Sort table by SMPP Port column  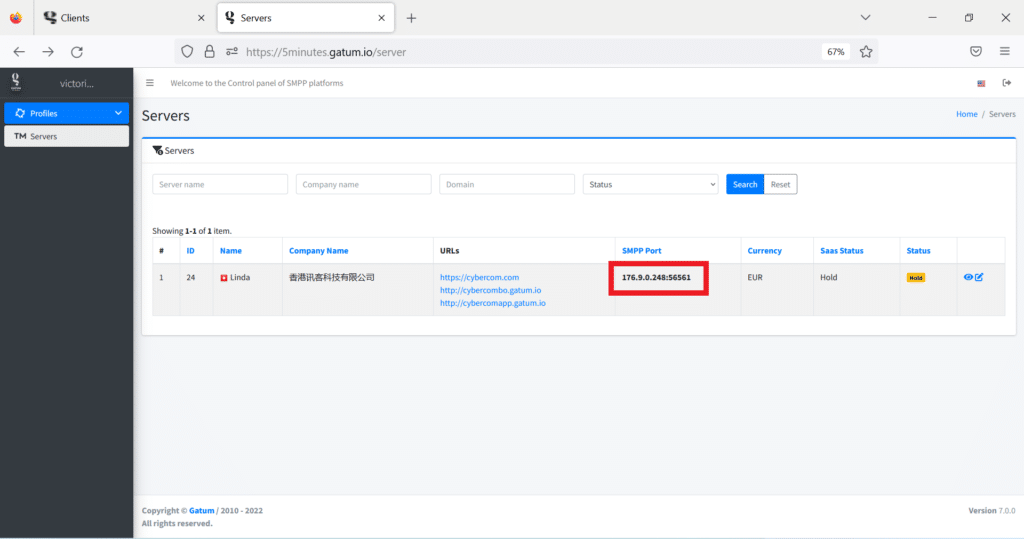click(641, 251)
